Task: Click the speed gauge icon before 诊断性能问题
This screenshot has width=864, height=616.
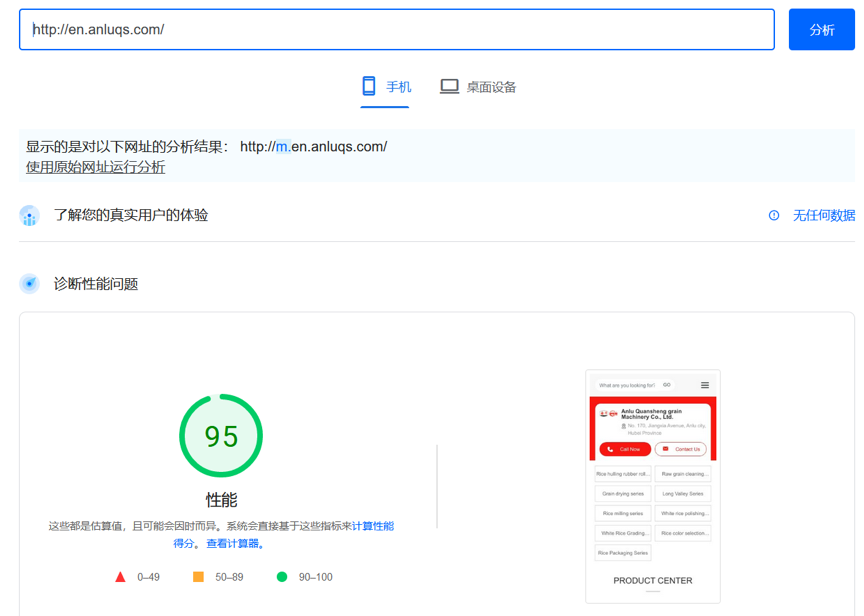Action: click(30, 283)
